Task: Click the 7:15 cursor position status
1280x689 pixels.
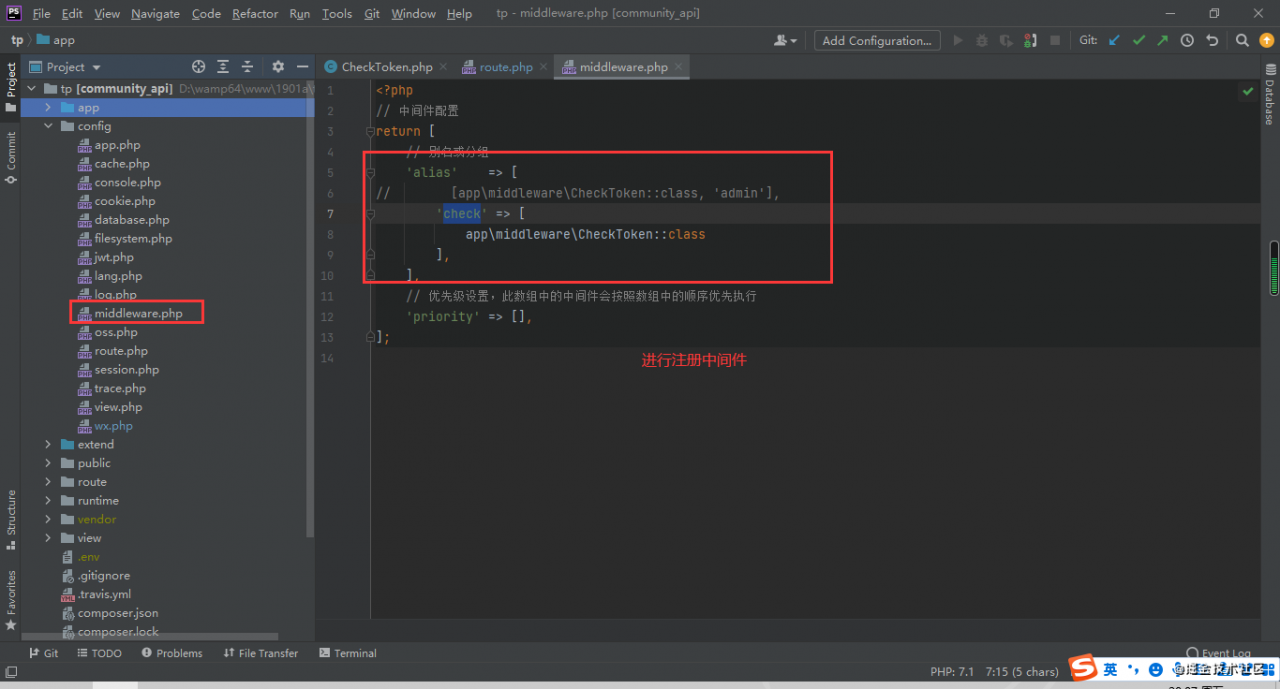Action: tap(1022, 672)
